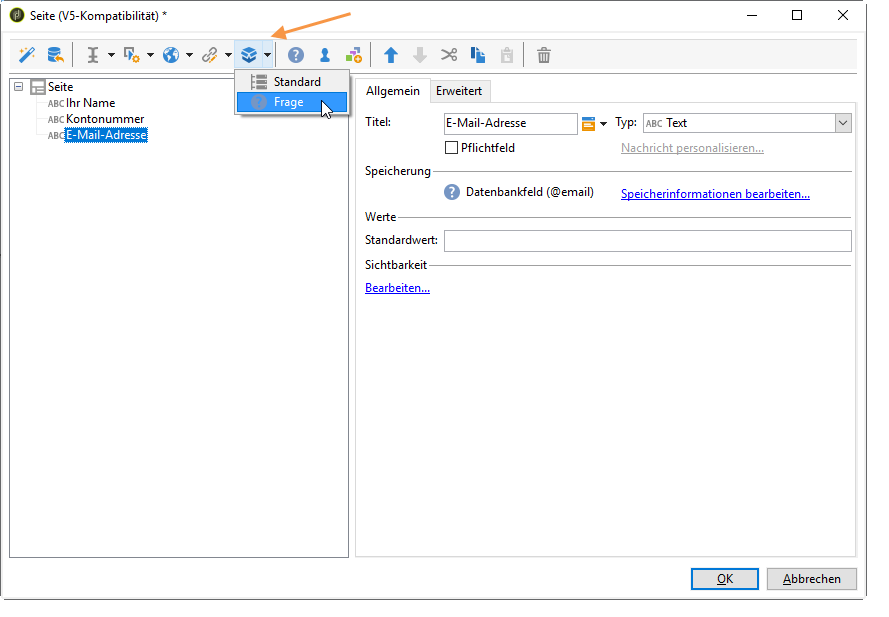Maximize the Seite dialog window
This screenshot has height=617, width=889.
[x=797, y=15]
